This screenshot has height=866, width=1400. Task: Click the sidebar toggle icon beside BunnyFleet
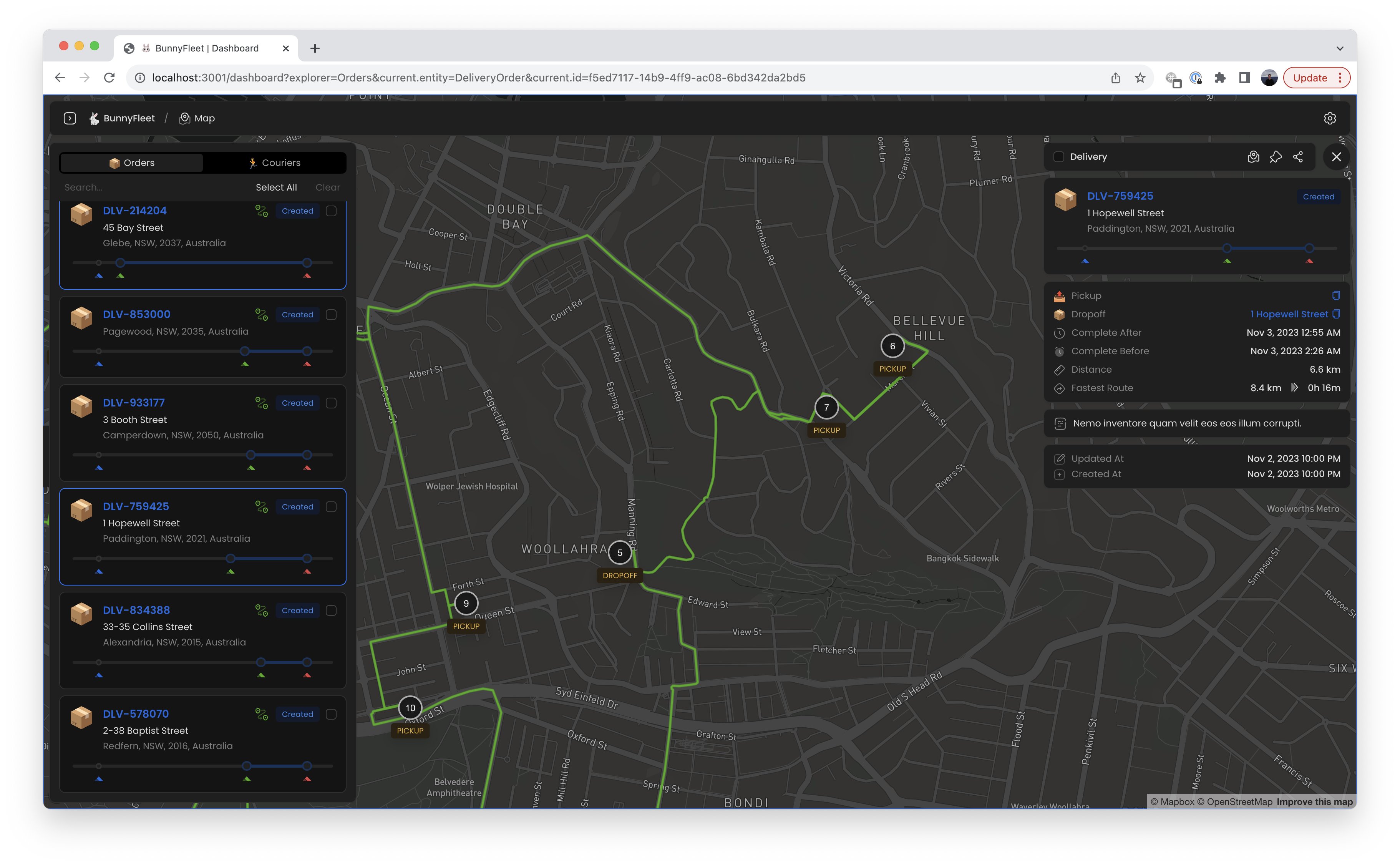(70, 118)
